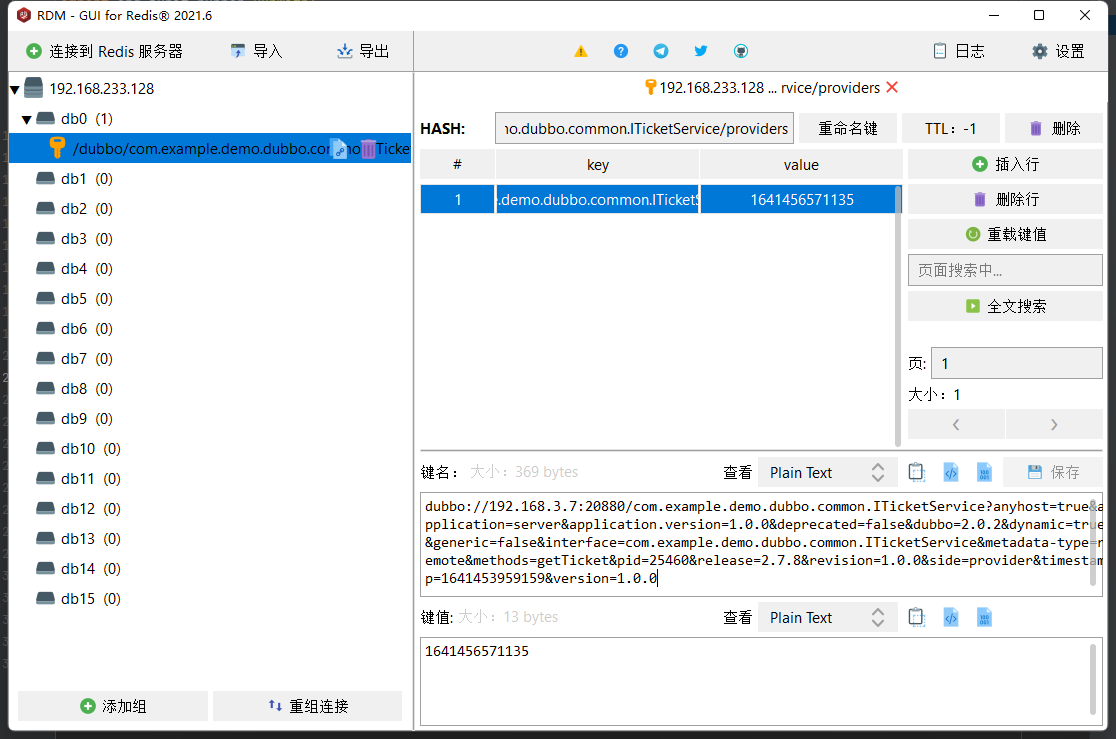Image resolution: width=1116 pixels, height=739 pixels.
Task: Click 重命名键 rename key button
Action: (x=847, y=128)
